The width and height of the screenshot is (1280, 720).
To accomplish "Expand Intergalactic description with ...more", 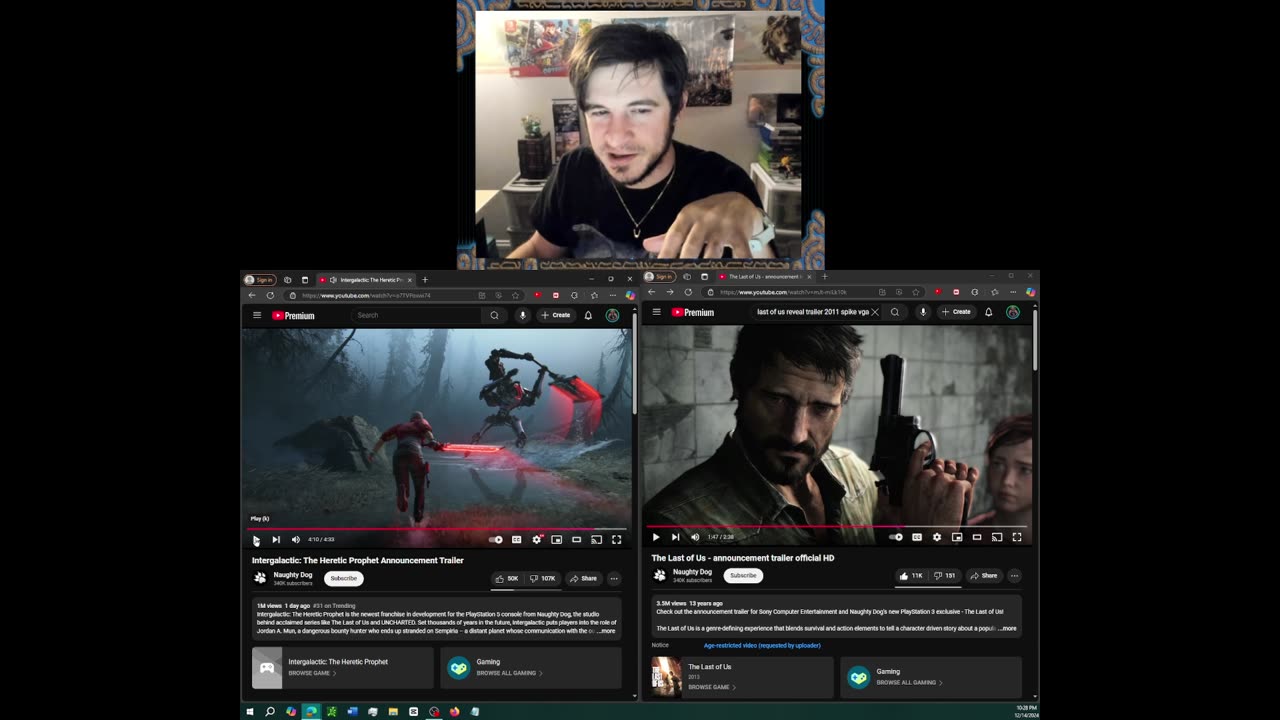I will [606, 631].
